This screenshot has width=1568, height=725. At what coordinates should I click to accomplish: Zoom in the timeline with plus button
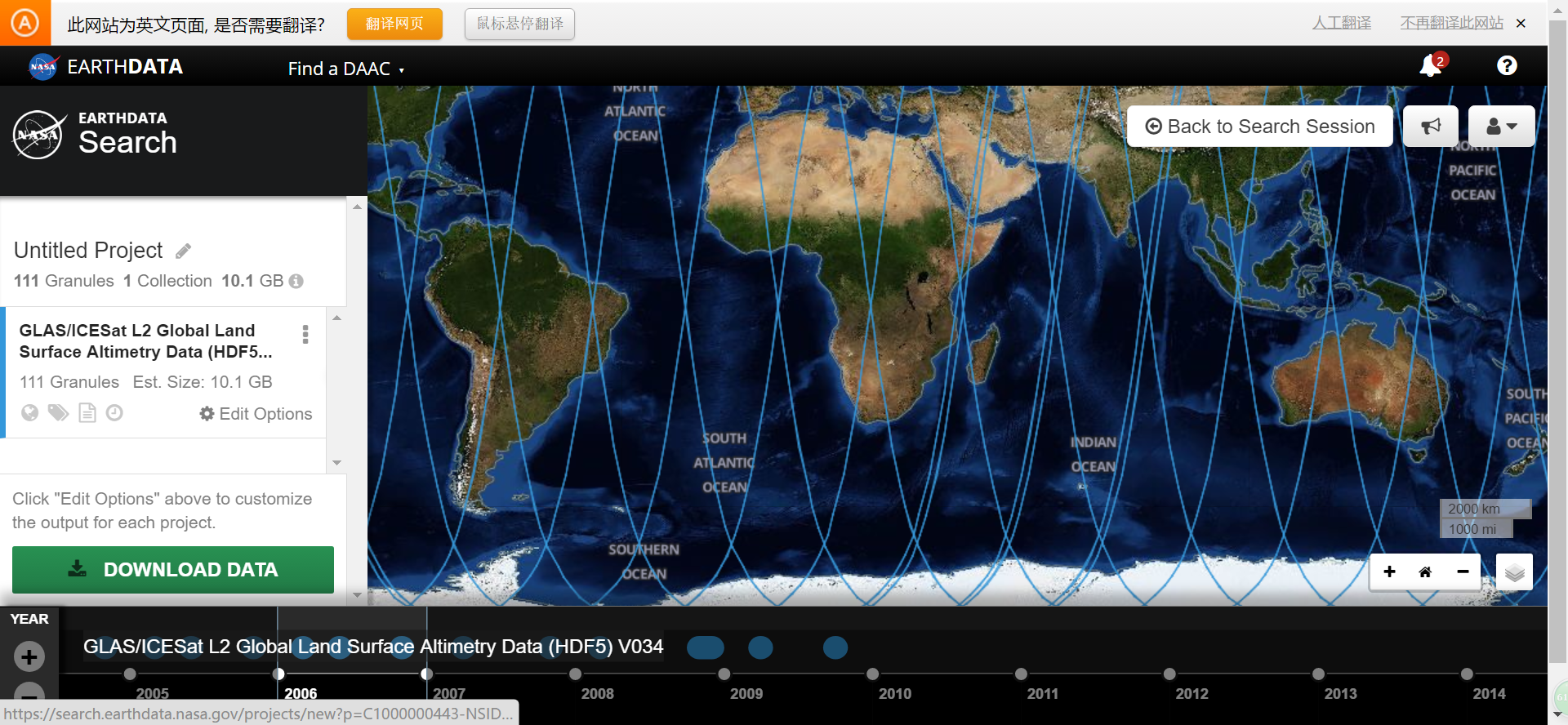click(x=29, y=656)
